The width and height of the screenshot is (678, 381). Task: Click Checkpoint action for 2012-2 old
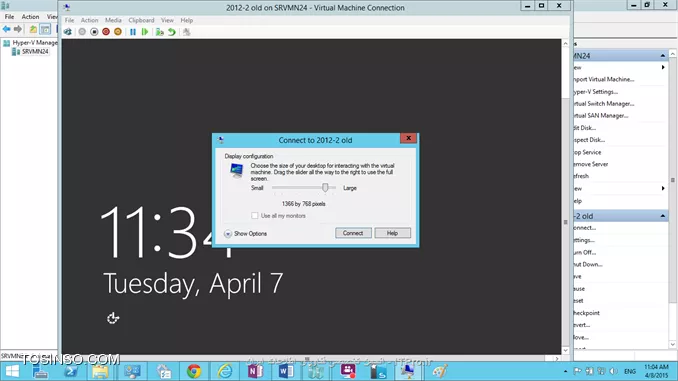(587, 313)
